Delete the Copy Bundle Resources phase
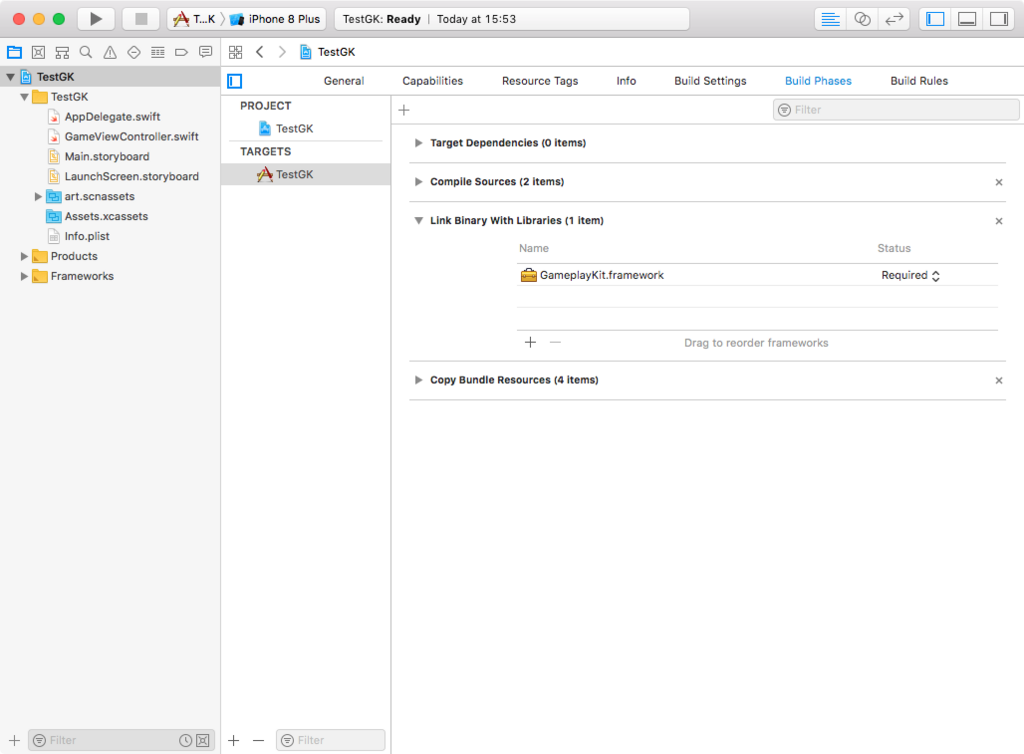Image resolution: width=1024 pixels, height=754 pixels. (999, 381)
